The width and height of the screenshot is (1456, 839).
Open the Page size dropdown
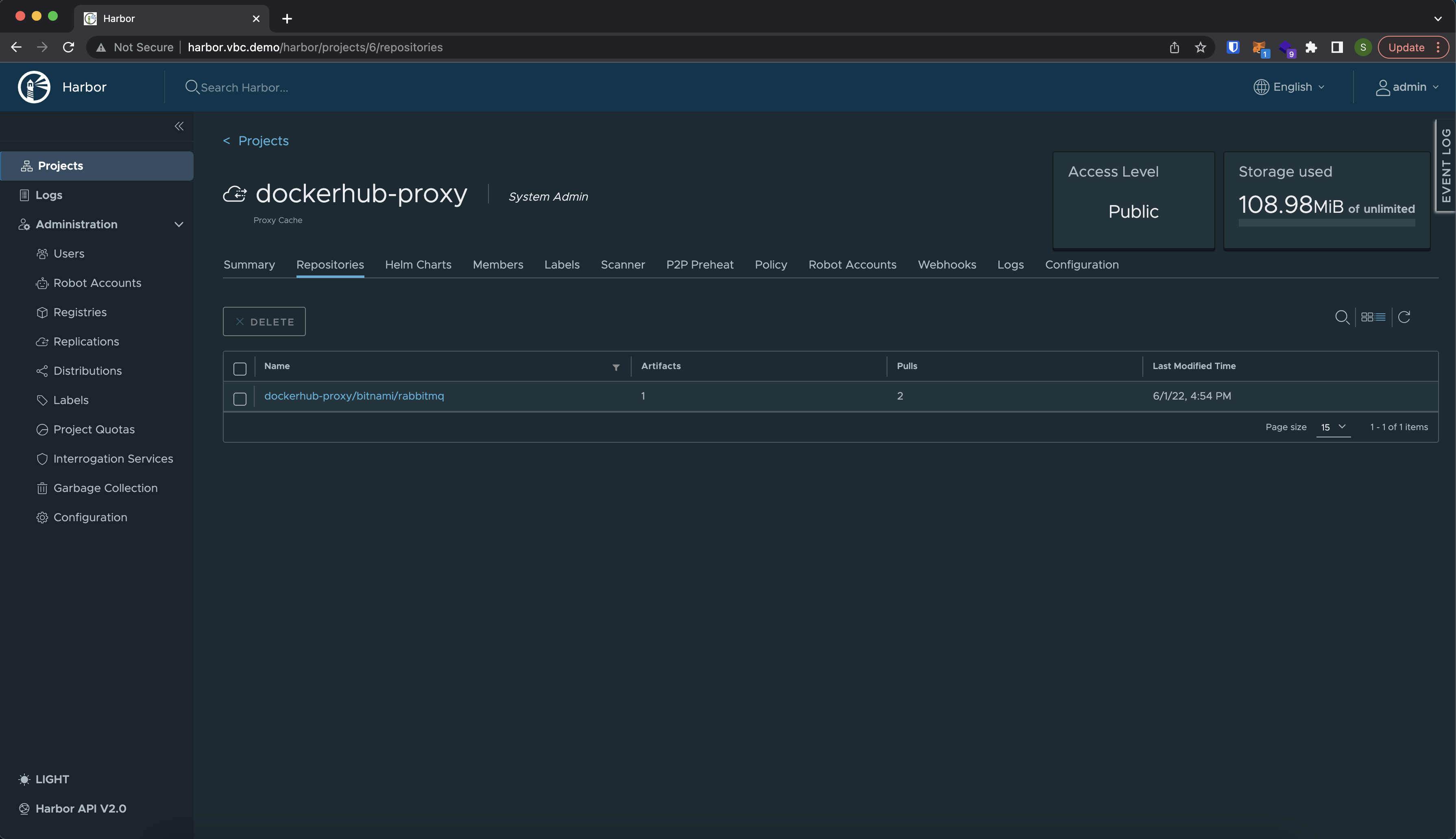point(1333,427)
